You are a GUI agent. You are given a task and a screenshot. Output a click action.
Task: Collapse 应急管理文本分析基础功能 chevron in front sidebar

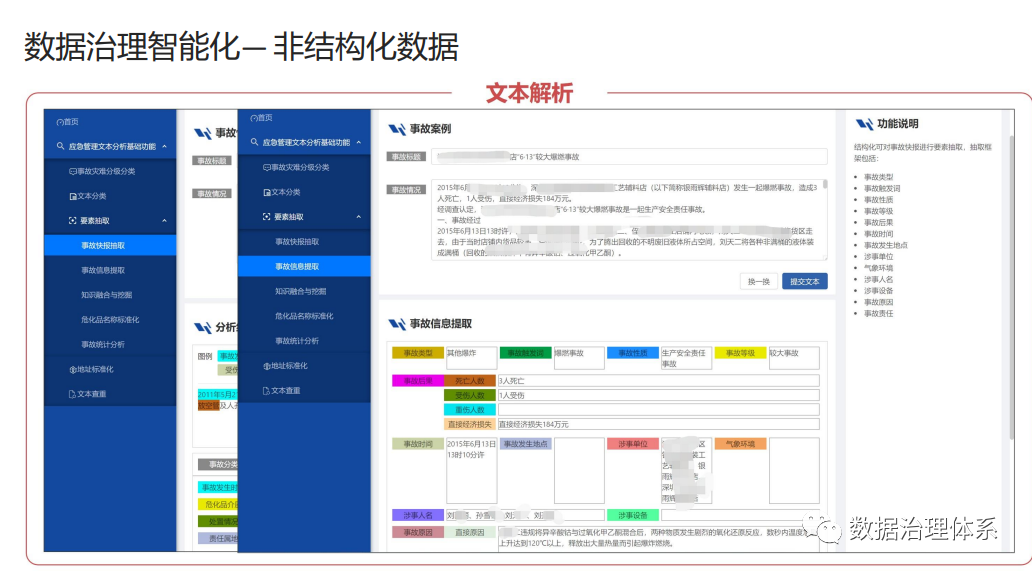(359, 142)
